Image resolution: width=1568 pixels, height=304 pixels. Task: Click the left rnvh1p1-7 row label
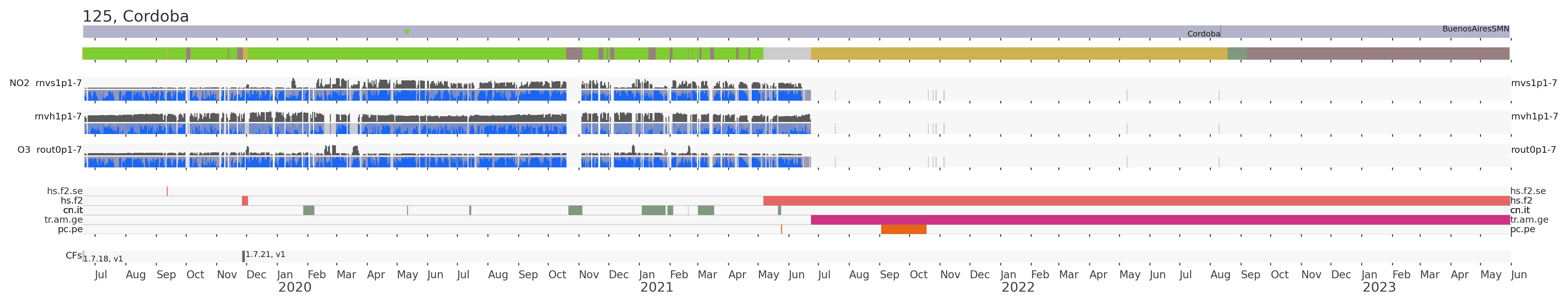(x=58, y=116)
